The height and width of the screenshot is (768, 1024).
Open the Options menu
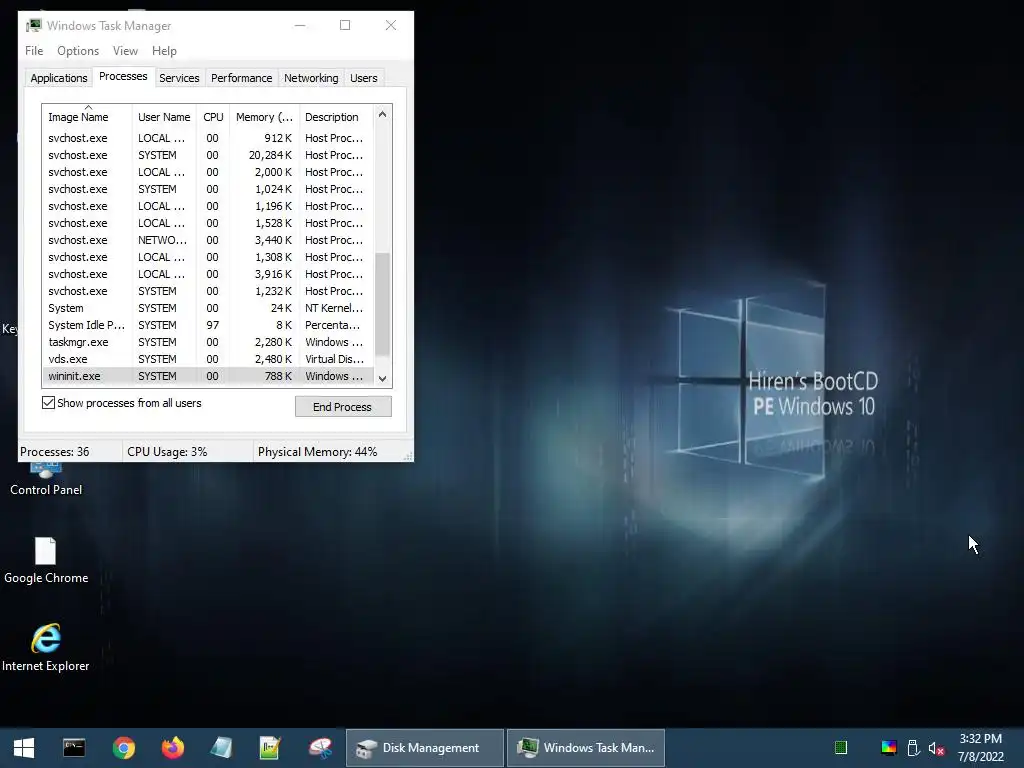pos(78,51)
